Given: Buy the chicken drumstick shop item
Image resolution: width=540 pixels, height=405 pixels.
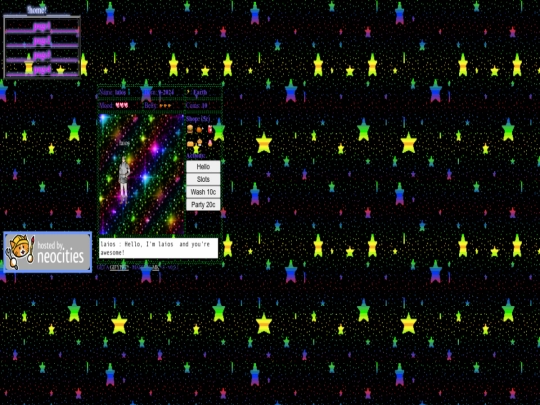Looking at the screenshot, I should (x=199, y=130).
